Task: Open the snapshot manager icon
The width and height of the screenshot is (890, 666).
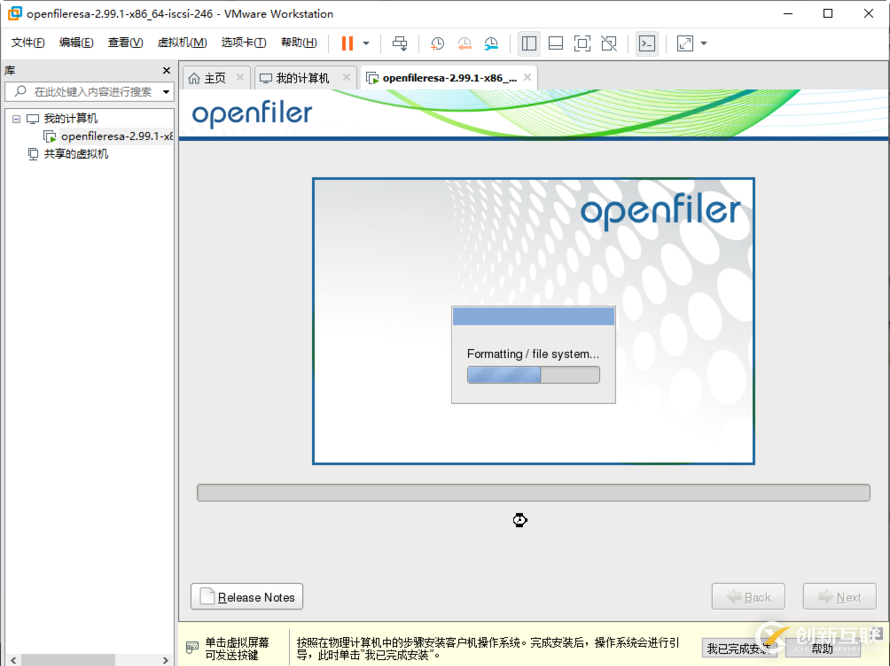Action: pos(491,43)
